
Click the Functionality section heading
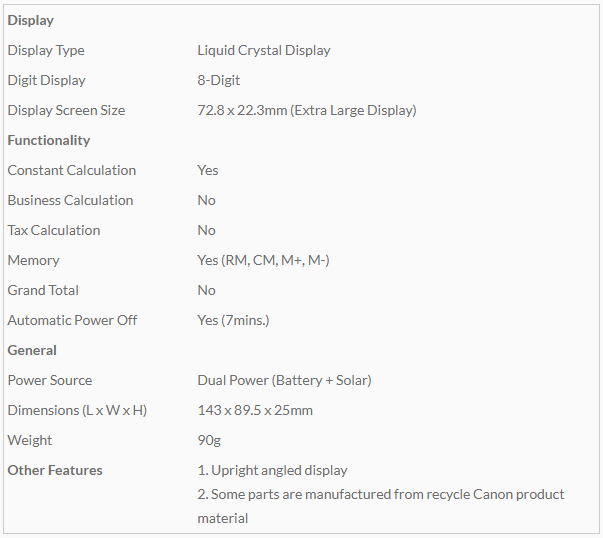point(49,140)
